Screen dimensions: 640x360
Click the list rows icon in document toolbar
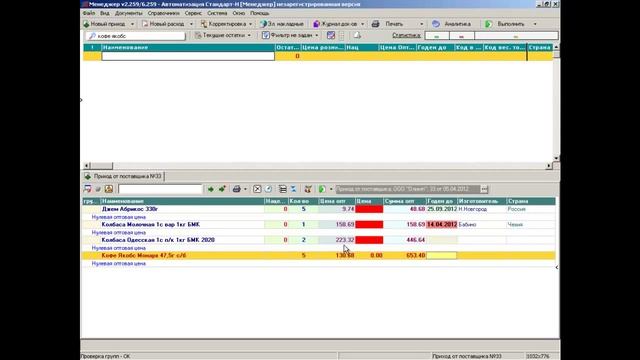click(x=282, y=189)
